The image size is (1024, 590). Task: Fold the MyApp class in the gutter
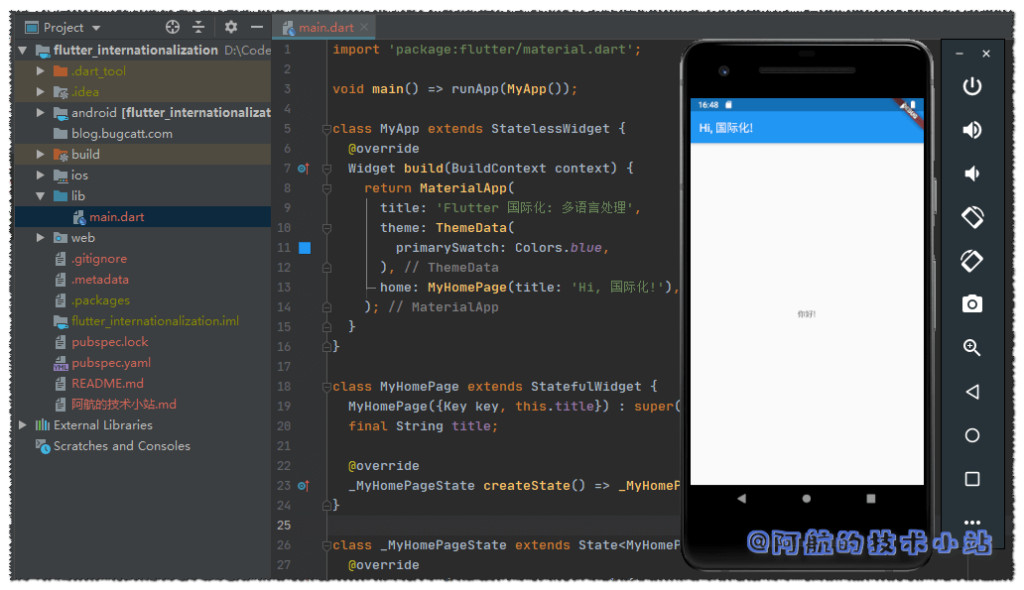click(x=328, y=128)
